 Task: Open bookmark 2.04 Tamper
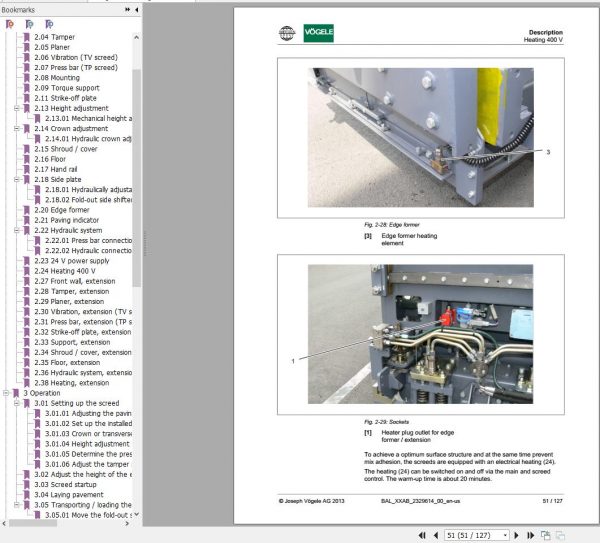click(x=54, y=37)
